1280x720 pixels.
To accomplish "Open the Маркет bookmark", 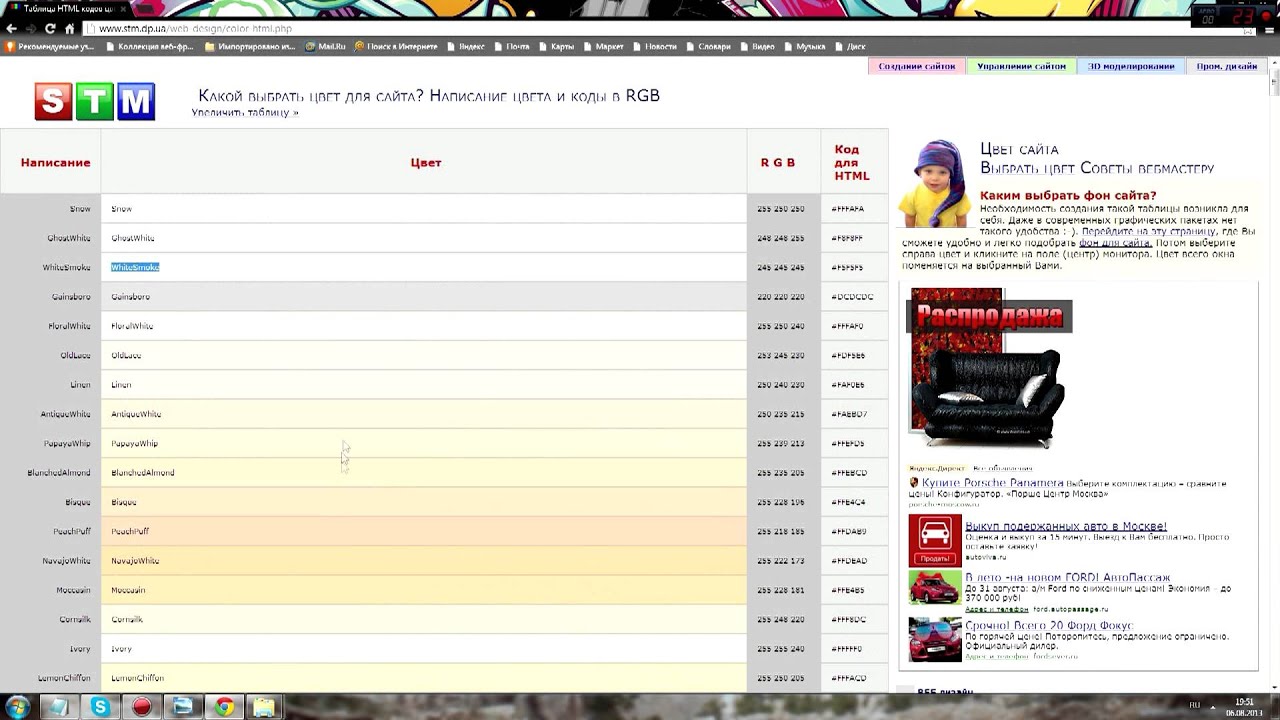I will pos(603,46).
